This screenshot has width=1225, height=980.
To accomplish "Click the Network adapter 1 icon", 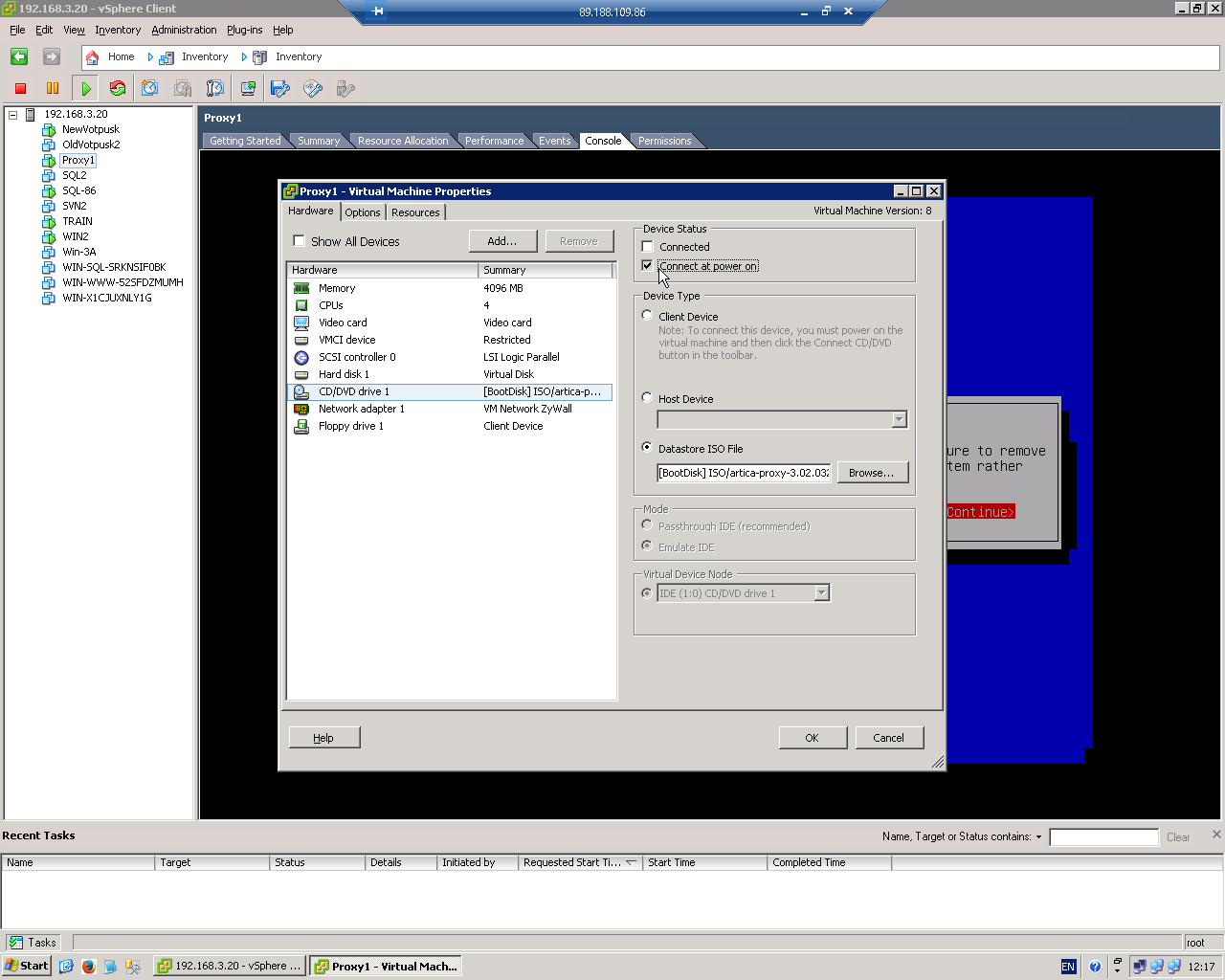I will pyautogui.click(x=301, y=409).
